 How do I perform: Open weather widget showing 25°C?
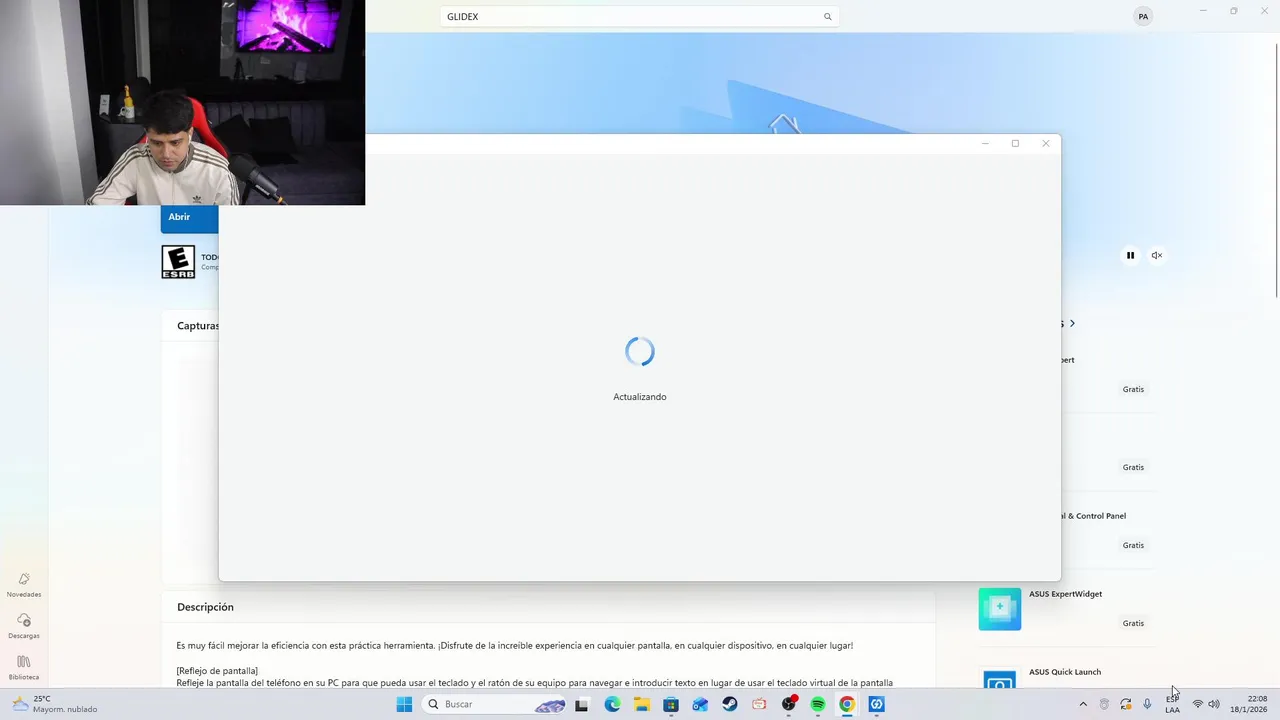click(55, 704)
